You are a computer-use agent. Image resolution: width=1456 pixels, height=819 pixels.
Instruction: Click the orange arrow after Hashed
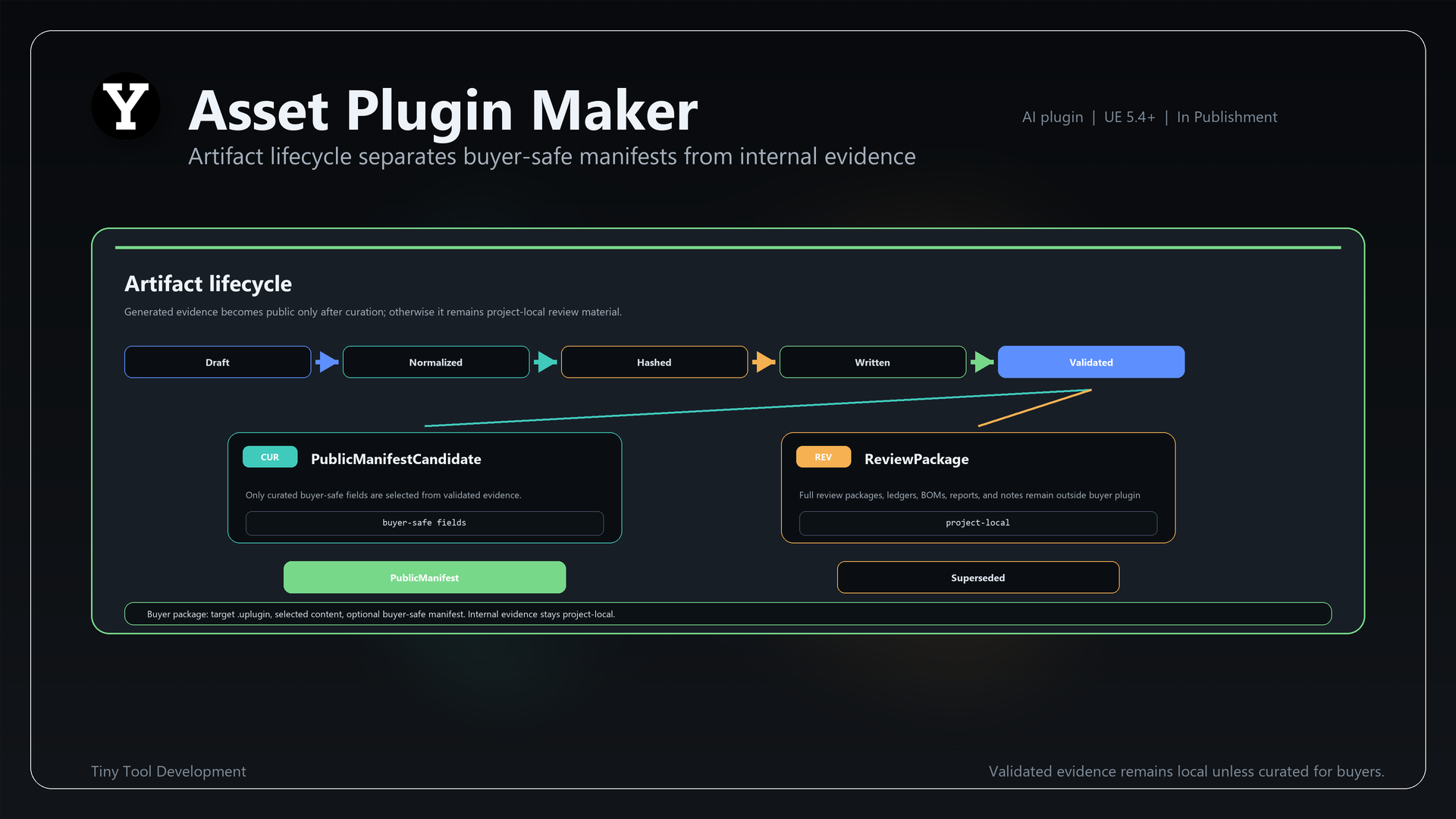pyautogui.click(x=764, y=362)
